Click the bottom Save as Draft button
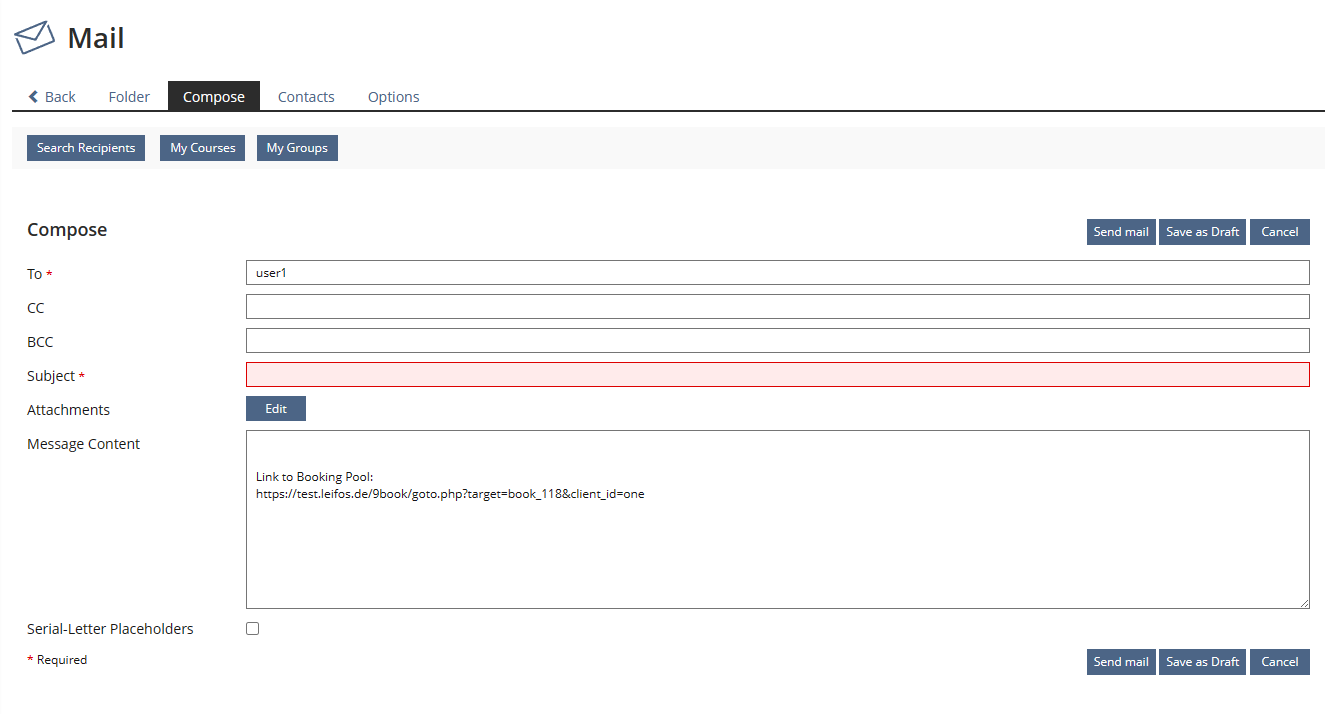 [x=1202, y=662]
